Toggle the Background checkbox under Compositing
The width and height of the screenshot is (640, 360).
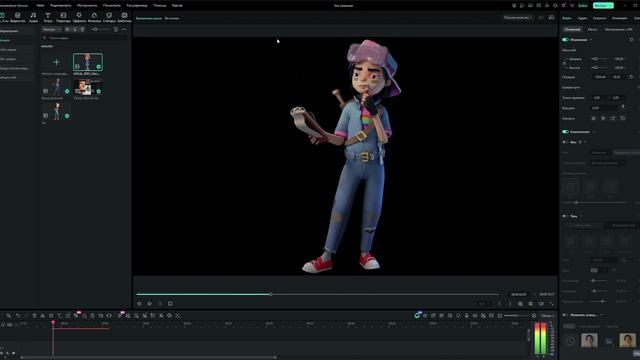(565, 142)
